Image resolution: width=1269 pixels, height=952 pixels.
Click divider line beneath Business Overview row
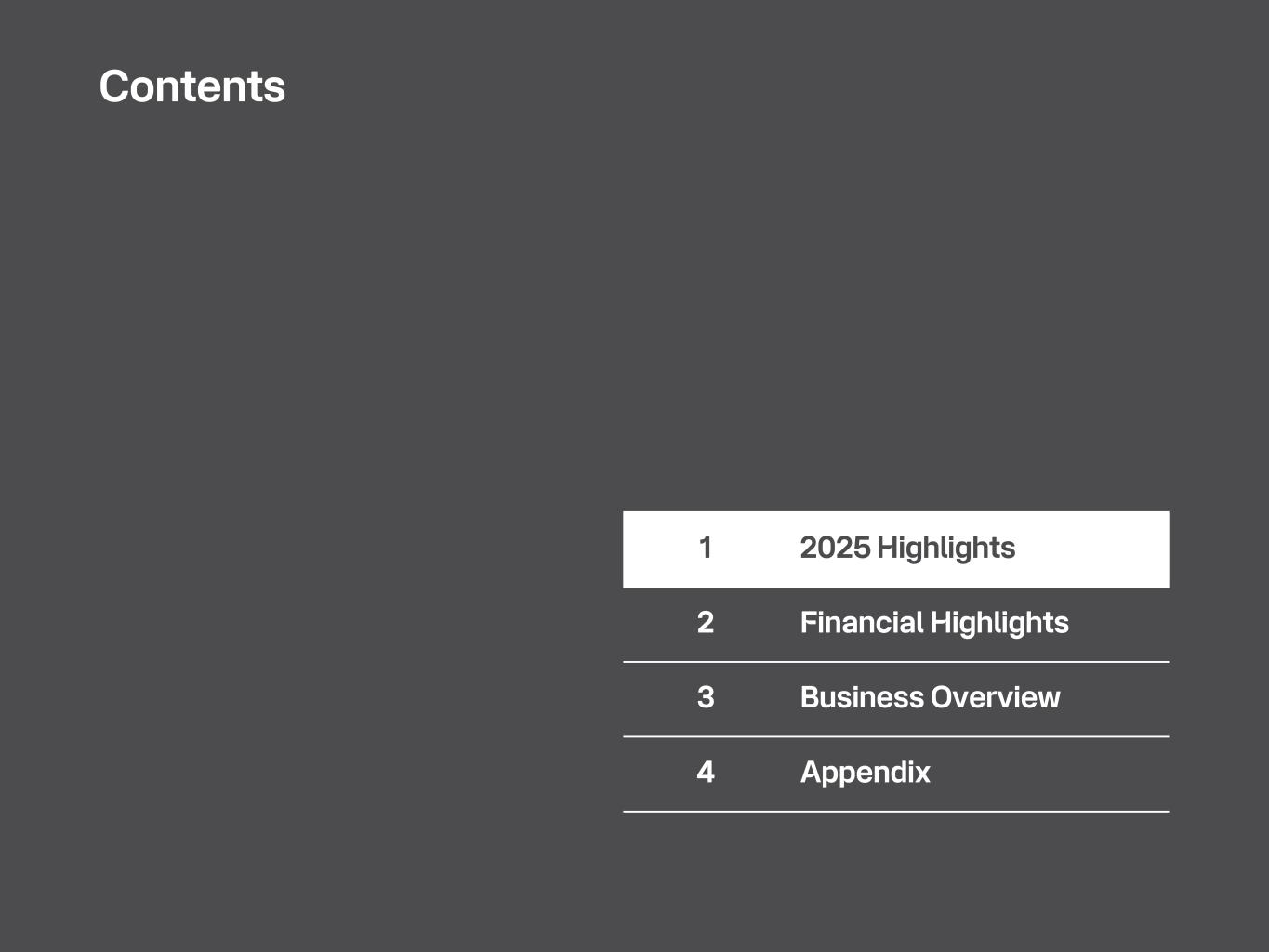coord(895,736)
